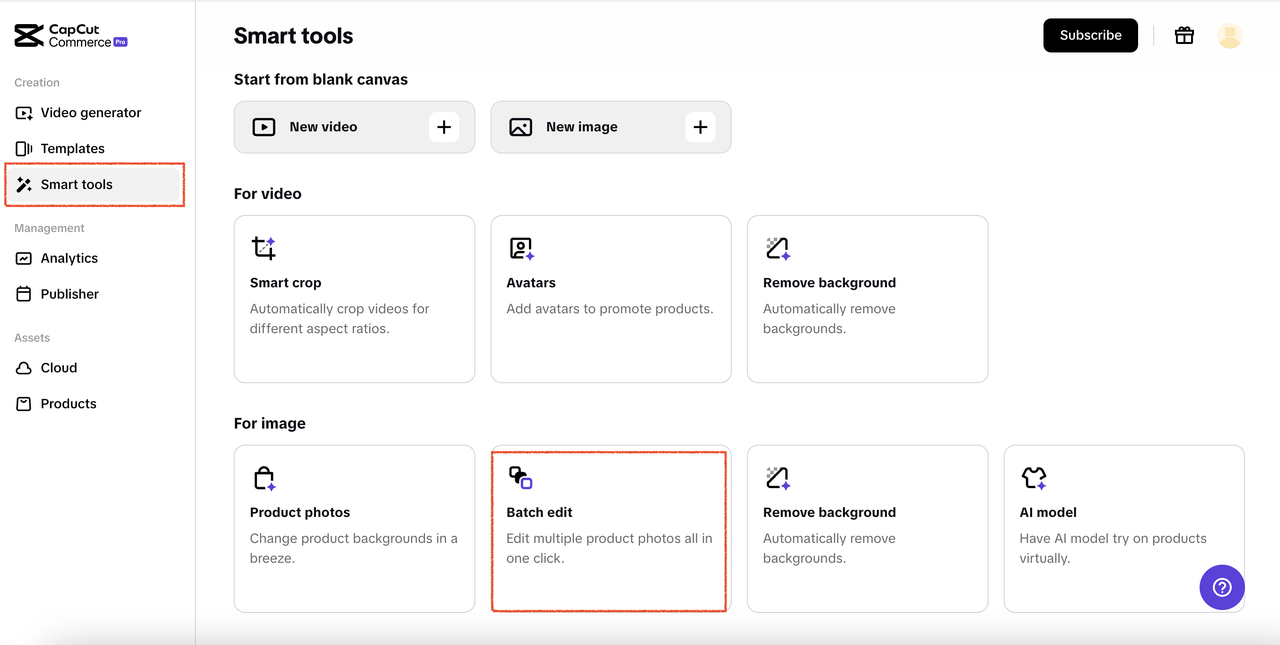
Task: Open the Analytics page
Action: tap(68, 258)
